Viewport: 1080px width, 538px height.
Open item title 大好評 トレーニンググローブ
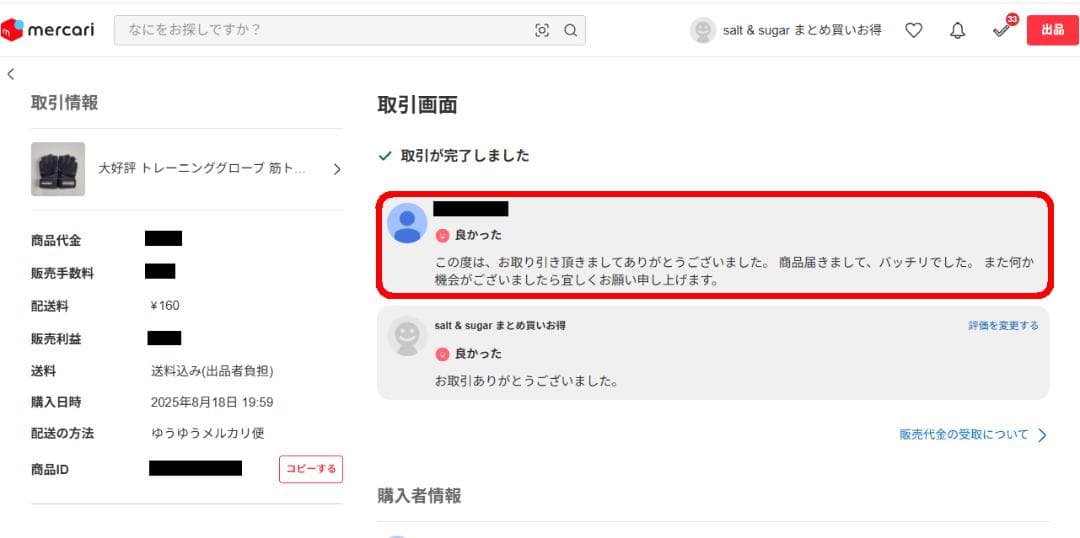tap(202, 169)
